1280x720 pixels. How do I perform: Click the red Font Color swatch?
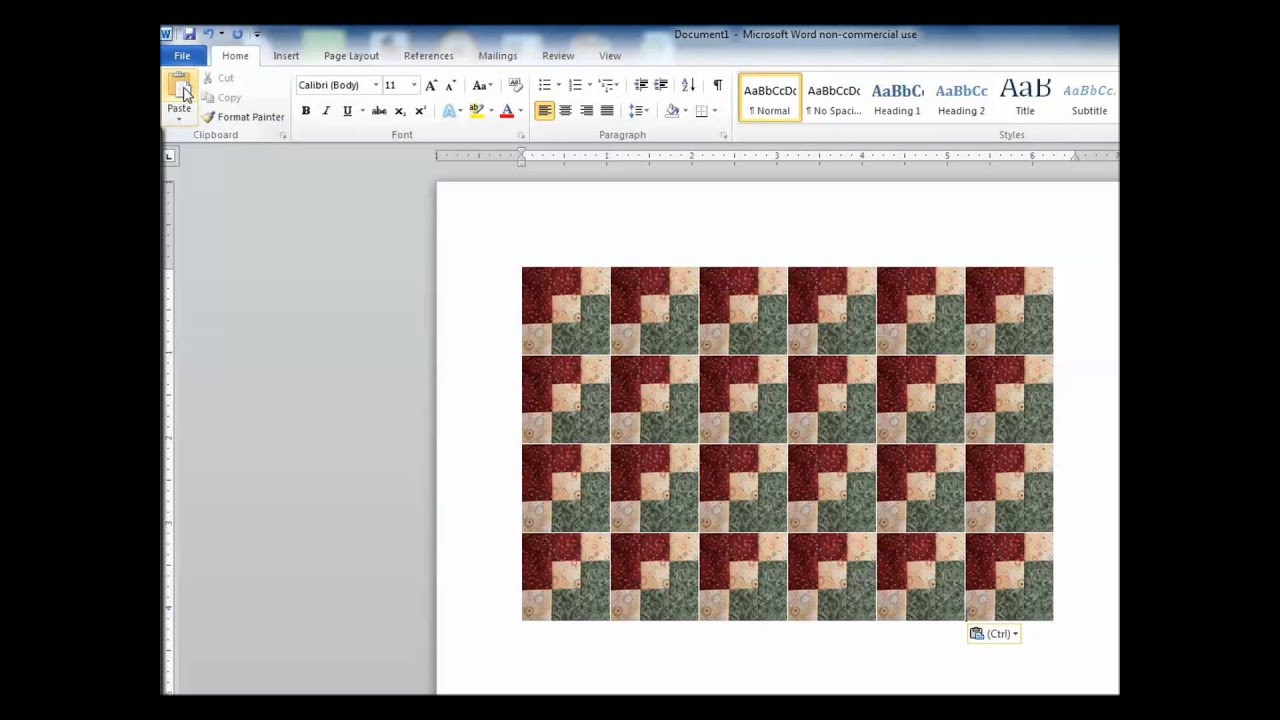coord(507,111)
